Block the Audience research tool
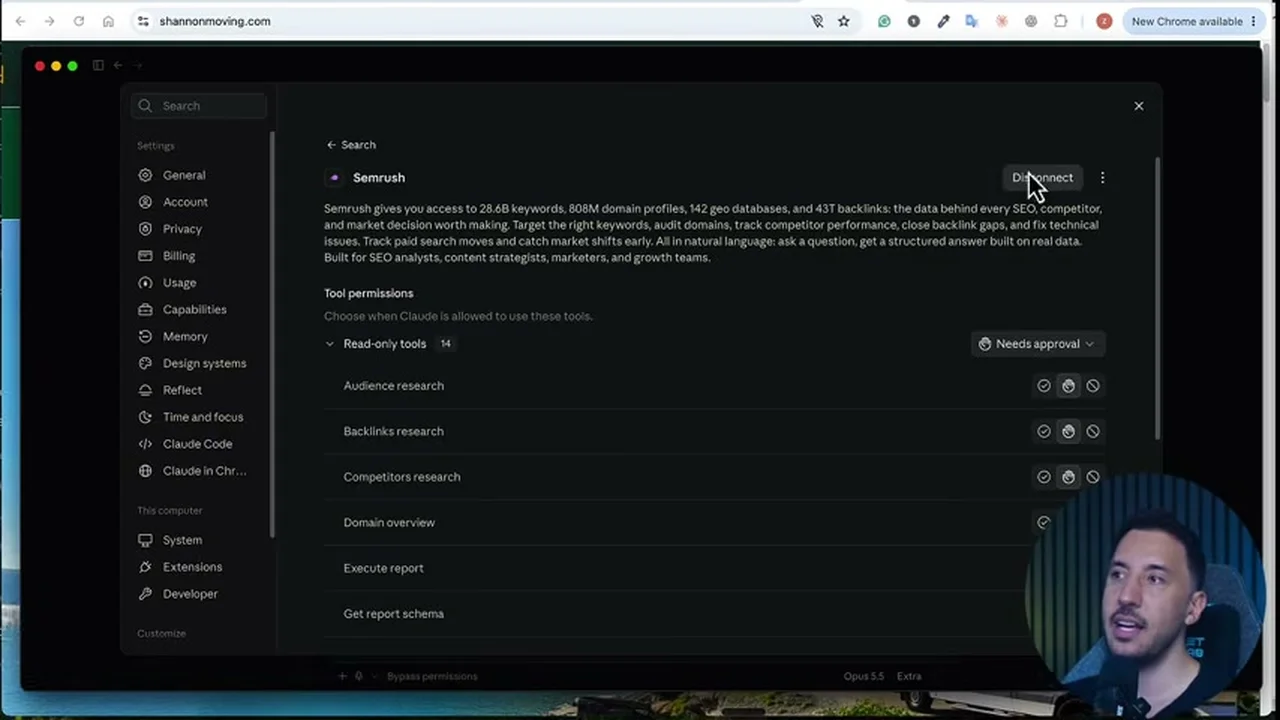This screenshot has width=1280, height=720. [x=1093, y=386]
